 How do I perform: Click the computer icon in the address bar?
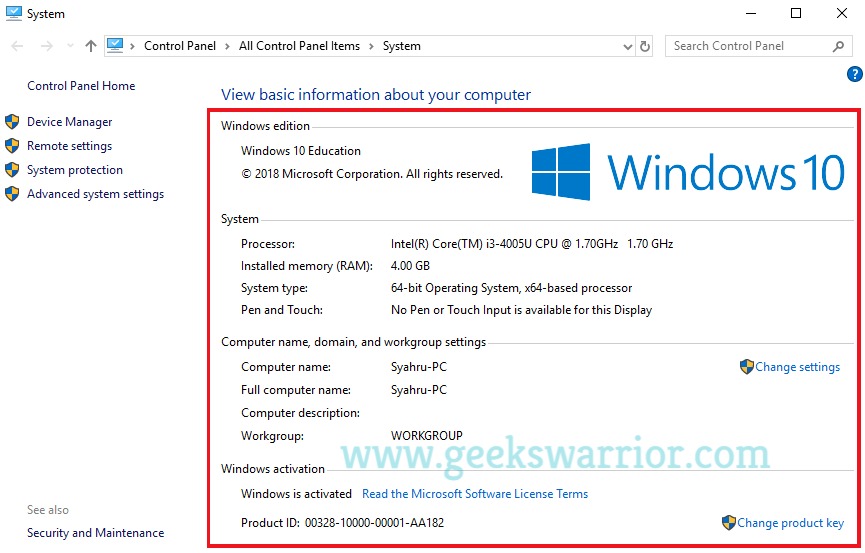pyautogui.click(x=115, y=46)
